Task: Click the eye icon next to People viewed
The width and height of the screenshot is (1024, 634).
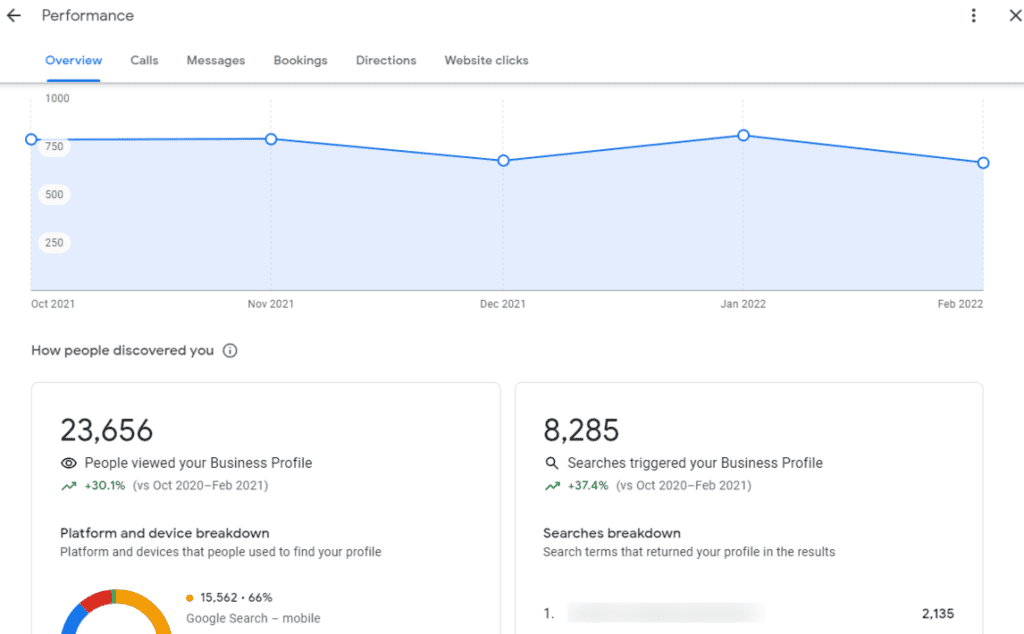Action: click(x=69, y=463)
